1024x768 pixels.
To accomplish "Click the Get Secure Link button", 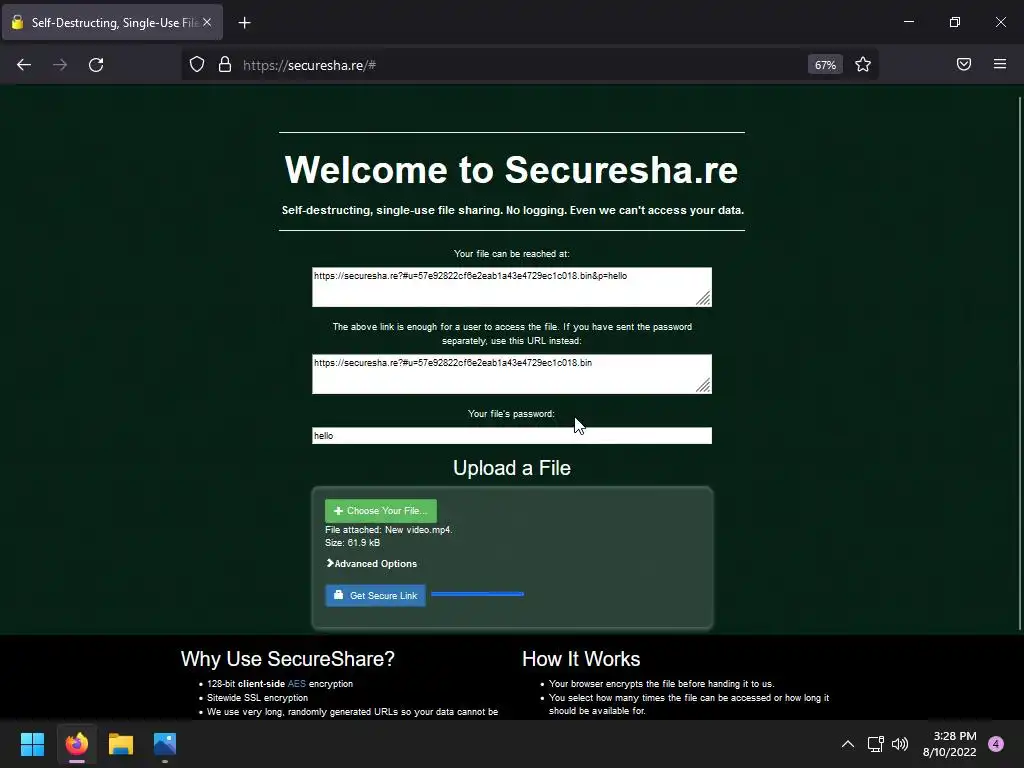I will (376, 596).
